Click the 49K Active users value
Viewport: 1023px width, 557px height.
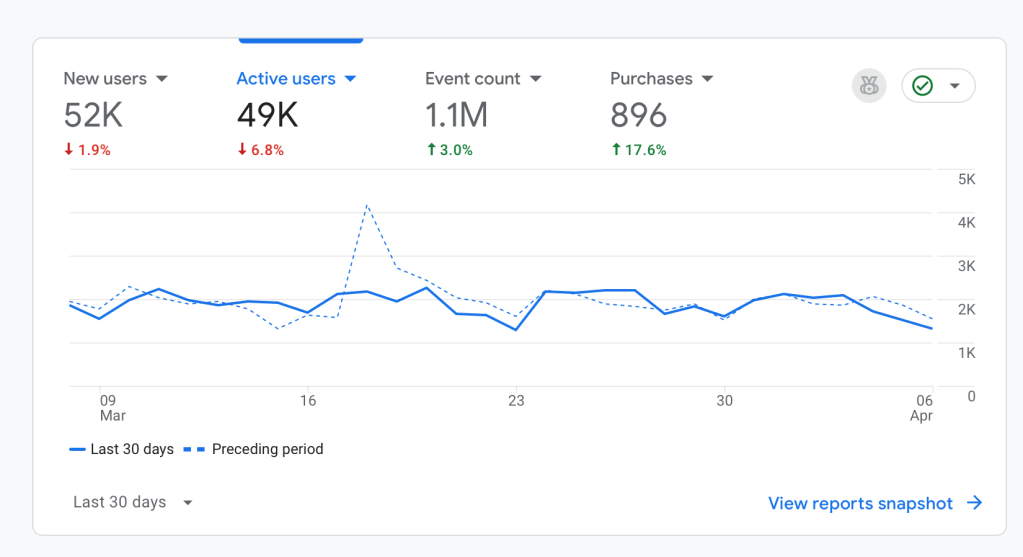click(x=267, y=116)
